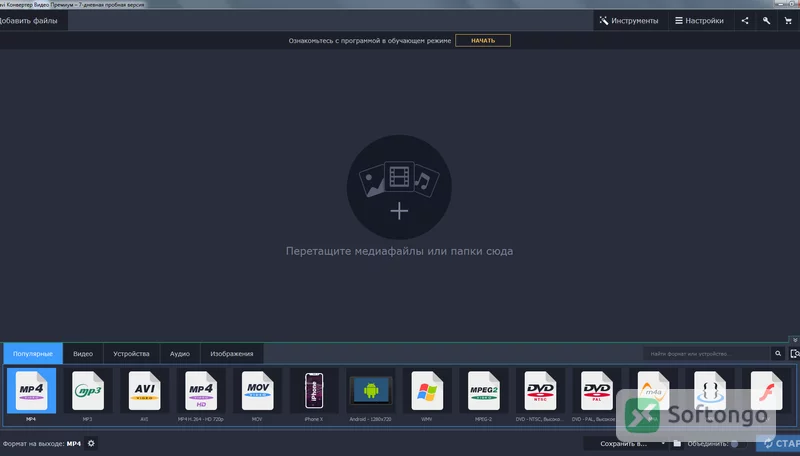Image resolution: width=800 pixels, height=456 pixels.
Task: Open the output folder icon
Action: click(677, 444)
